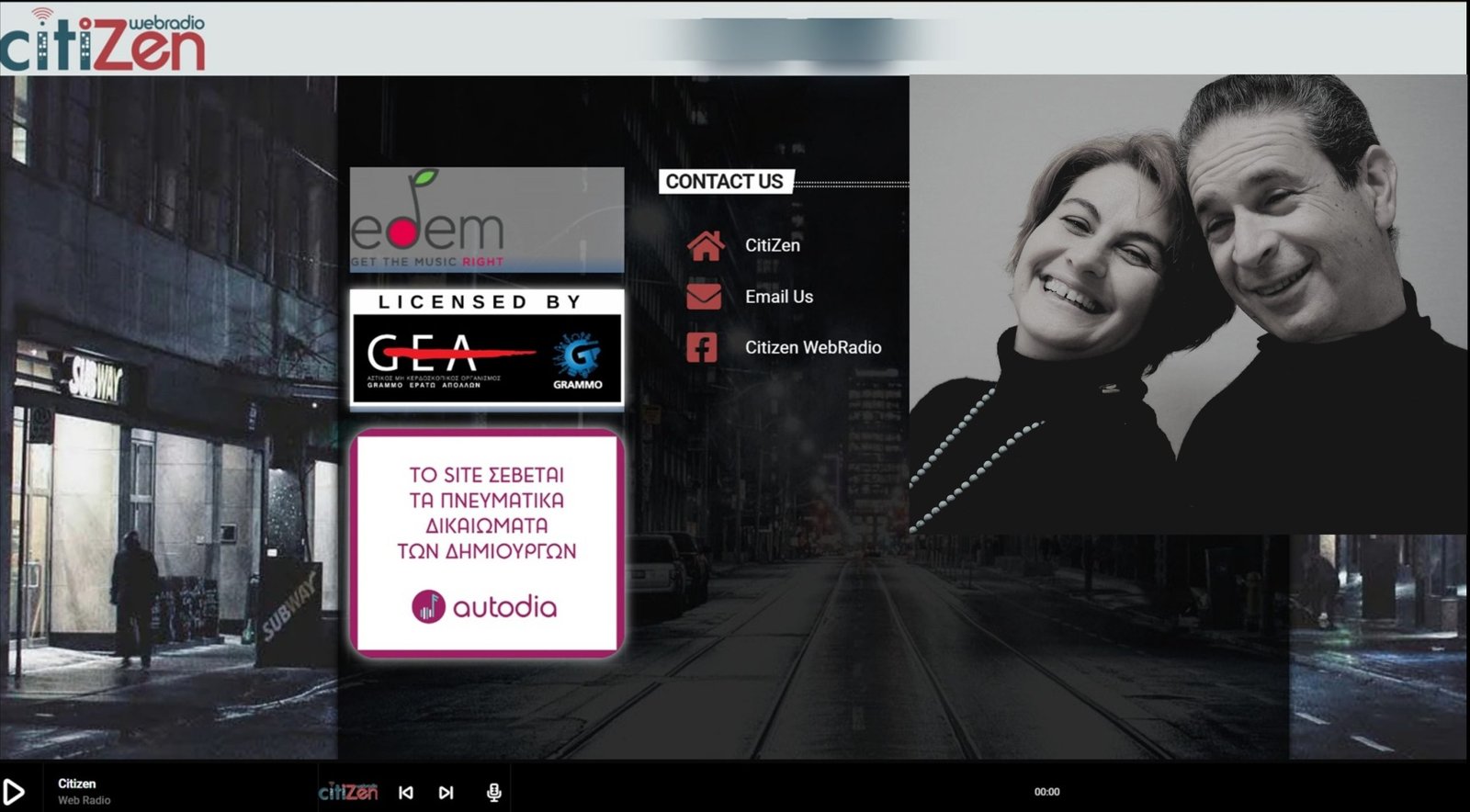1470x812 pixels.
Task: Open the Citizen WebRadio Facebook link
Action: coord(812,347)
